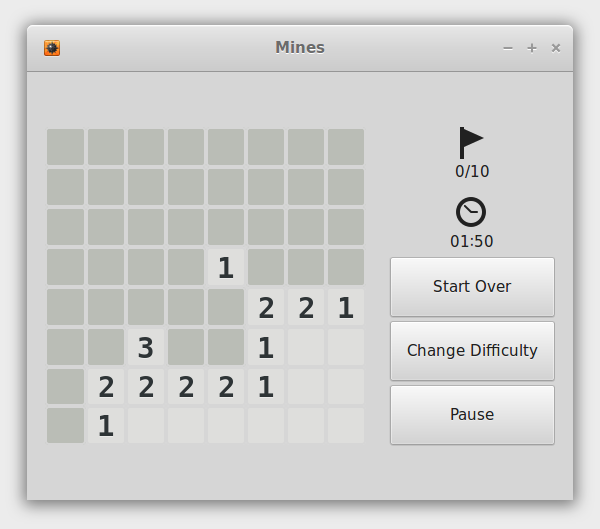Reveal covered tile directly right of the 3

click(186, 347)
